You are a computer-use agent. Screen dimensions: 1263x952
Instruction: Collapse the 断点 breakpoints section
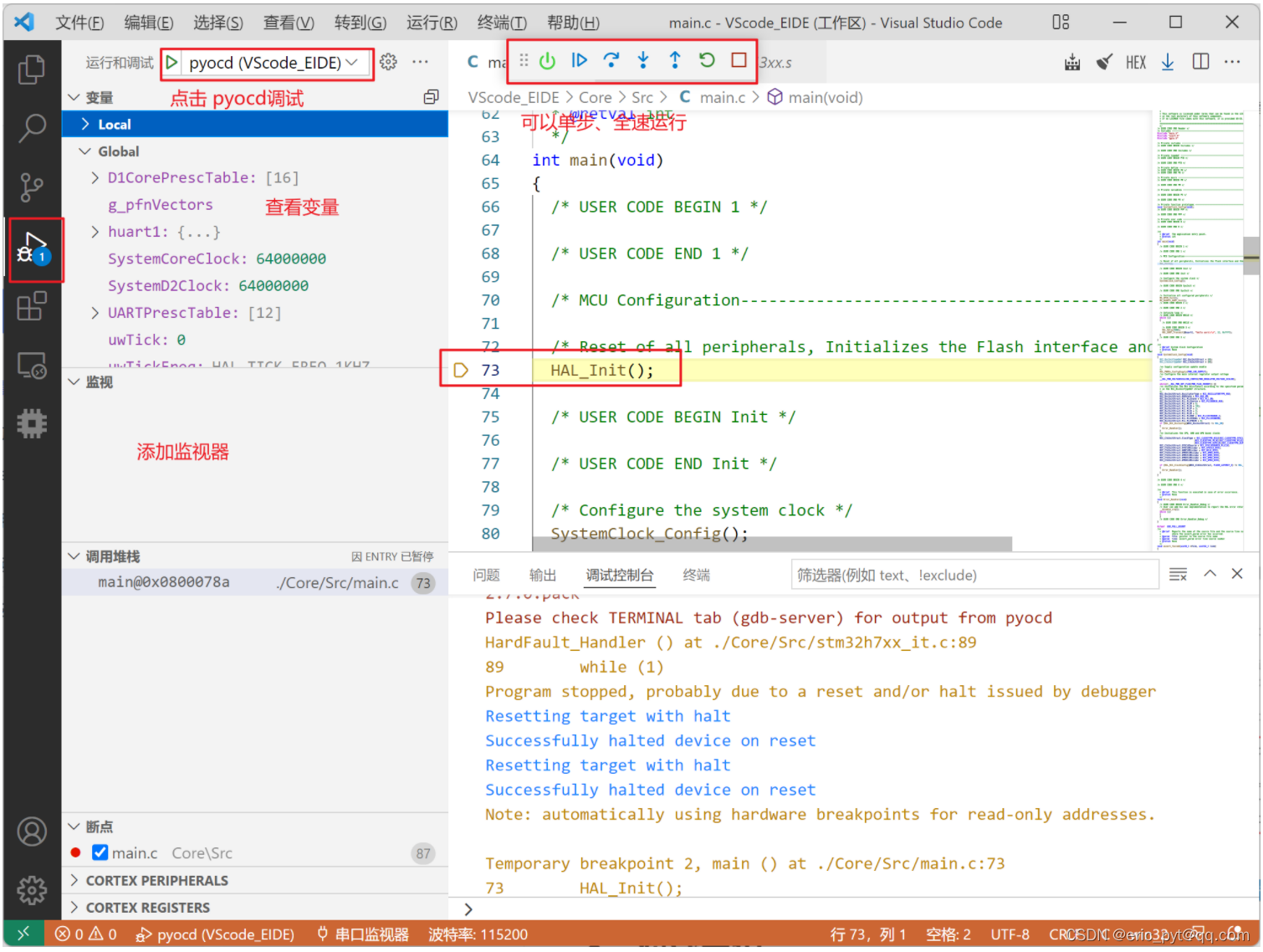[x=74, y=827]
